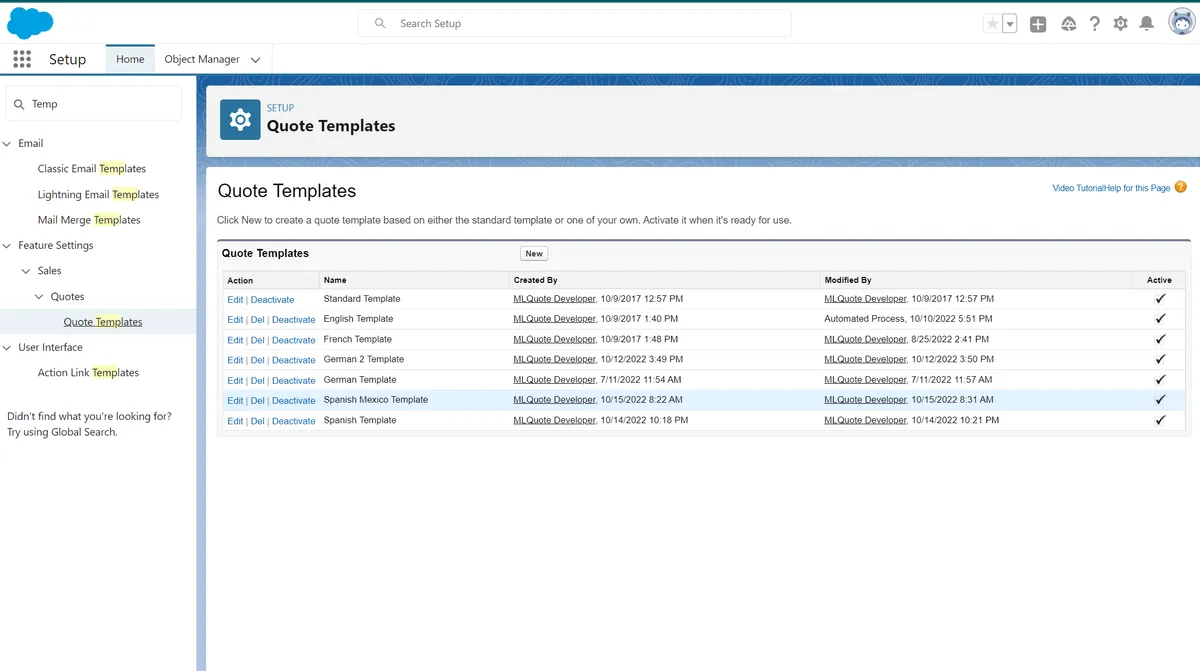The height and width of the screenshot is (671, 1200).
Task: Deactivate the Spanish Mexico Template
Action: (x=293, y=401)
